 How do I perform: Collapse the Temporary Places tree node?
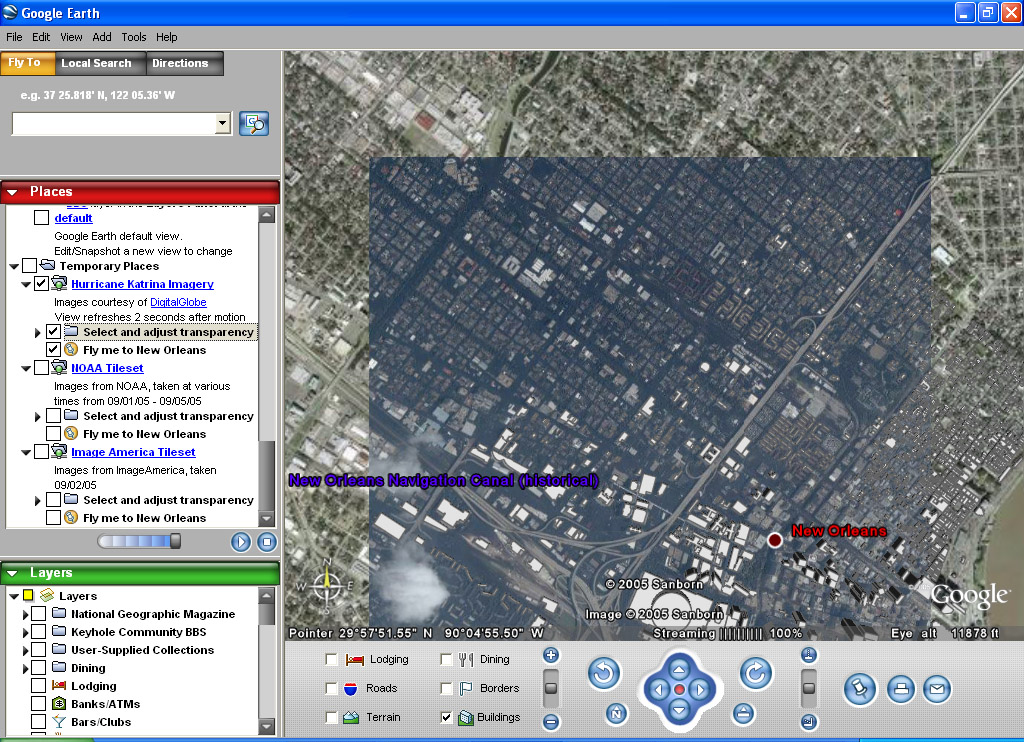pos(14,266)
